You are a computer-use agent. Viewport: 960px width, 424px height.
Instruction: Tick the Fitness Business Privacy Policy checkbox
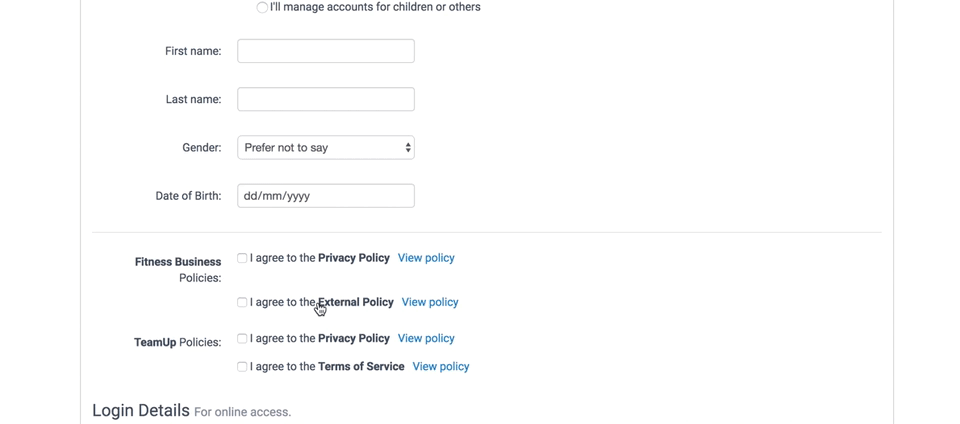(x=242, y=258)
